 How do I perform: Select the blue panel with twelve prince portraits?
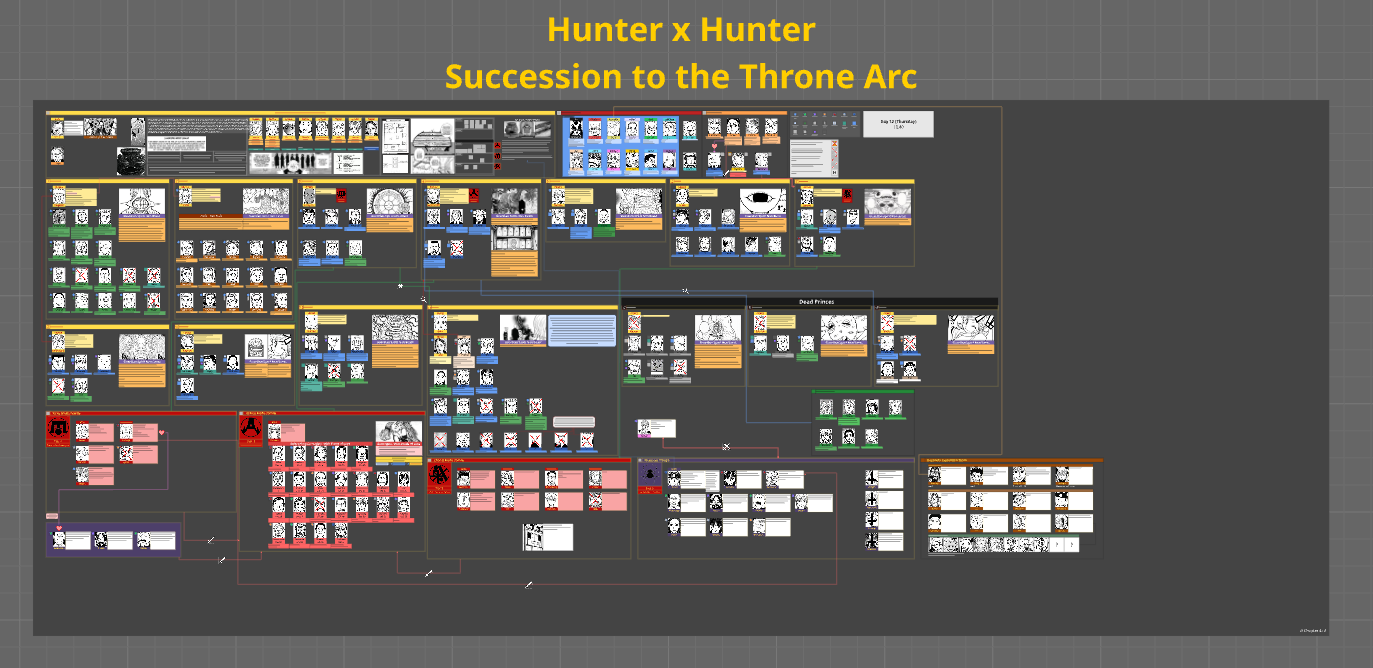(x=620, y=146)
